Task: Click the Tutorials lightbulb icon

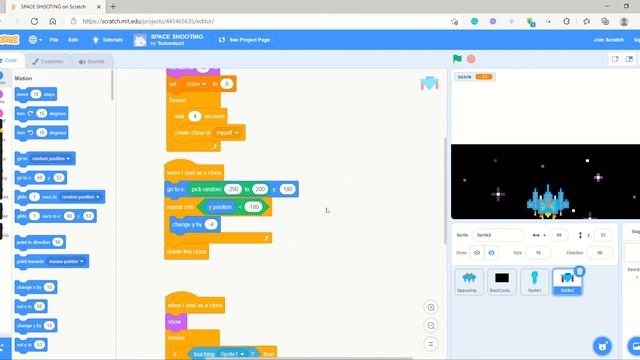Action: pyautogui.click(x=96, y=40)
